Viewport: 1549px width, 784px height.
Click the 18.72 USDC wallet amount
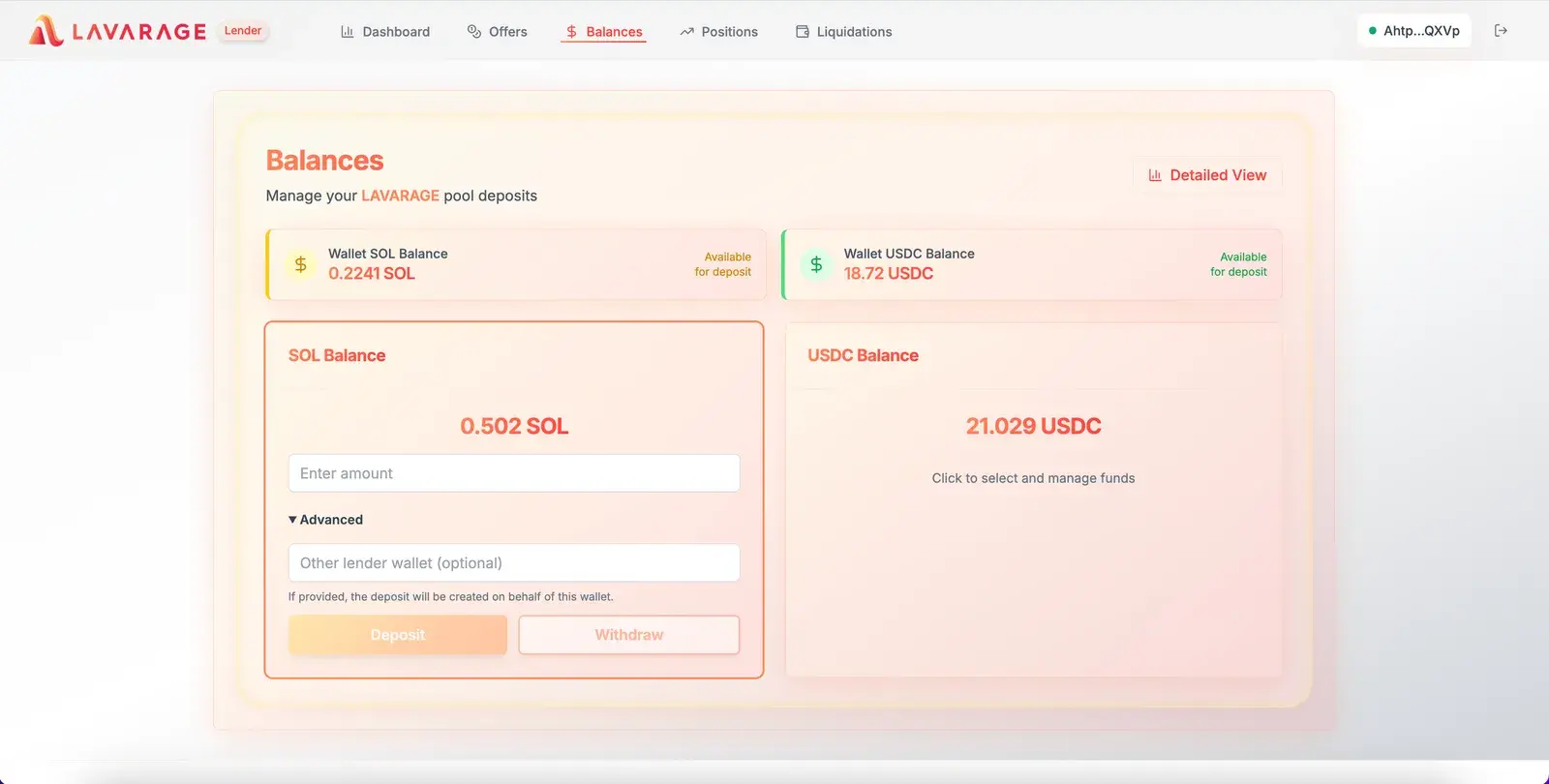coord(889,274)
